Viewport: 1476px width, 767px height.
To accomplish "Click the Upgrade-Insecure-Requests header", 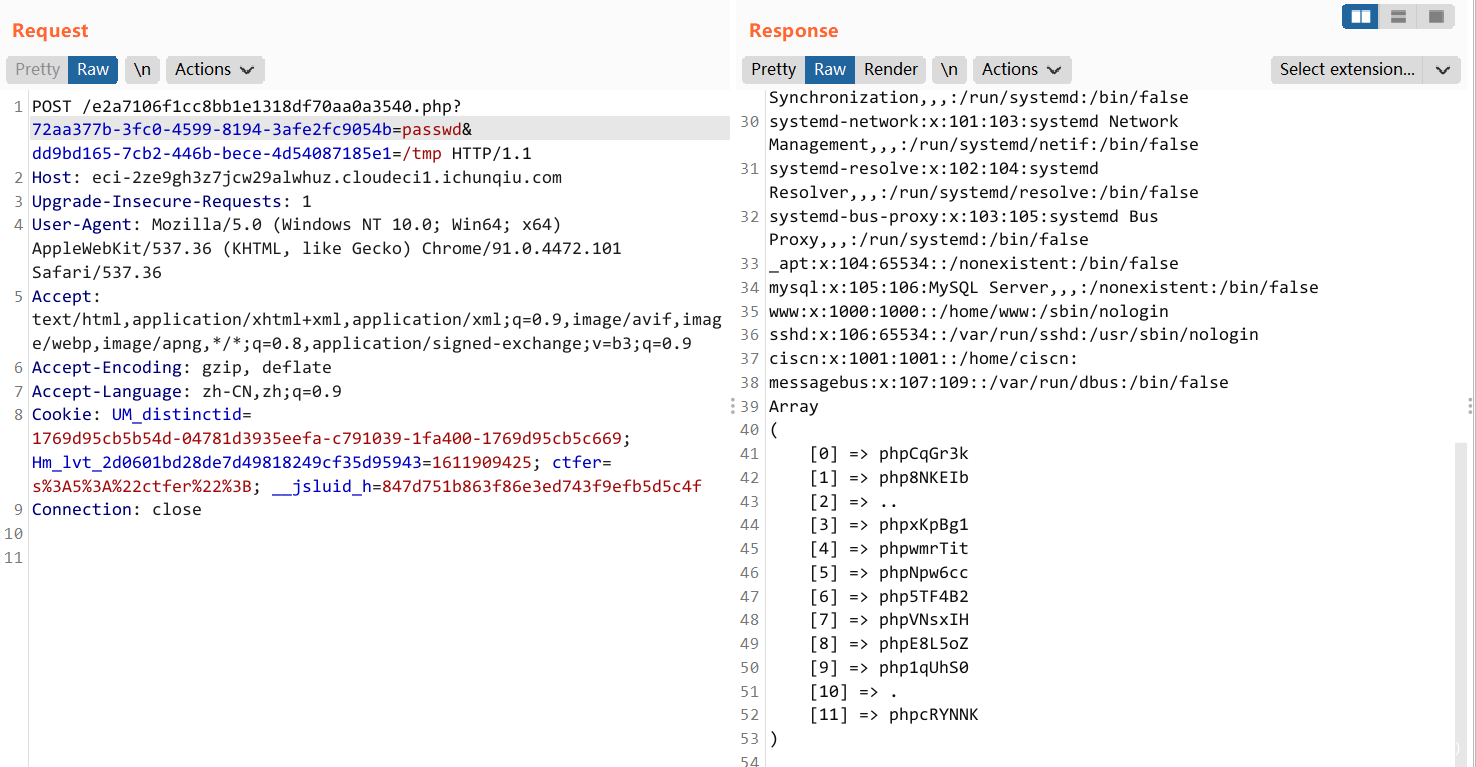I will pyautogui.click(x=172, y=201).
